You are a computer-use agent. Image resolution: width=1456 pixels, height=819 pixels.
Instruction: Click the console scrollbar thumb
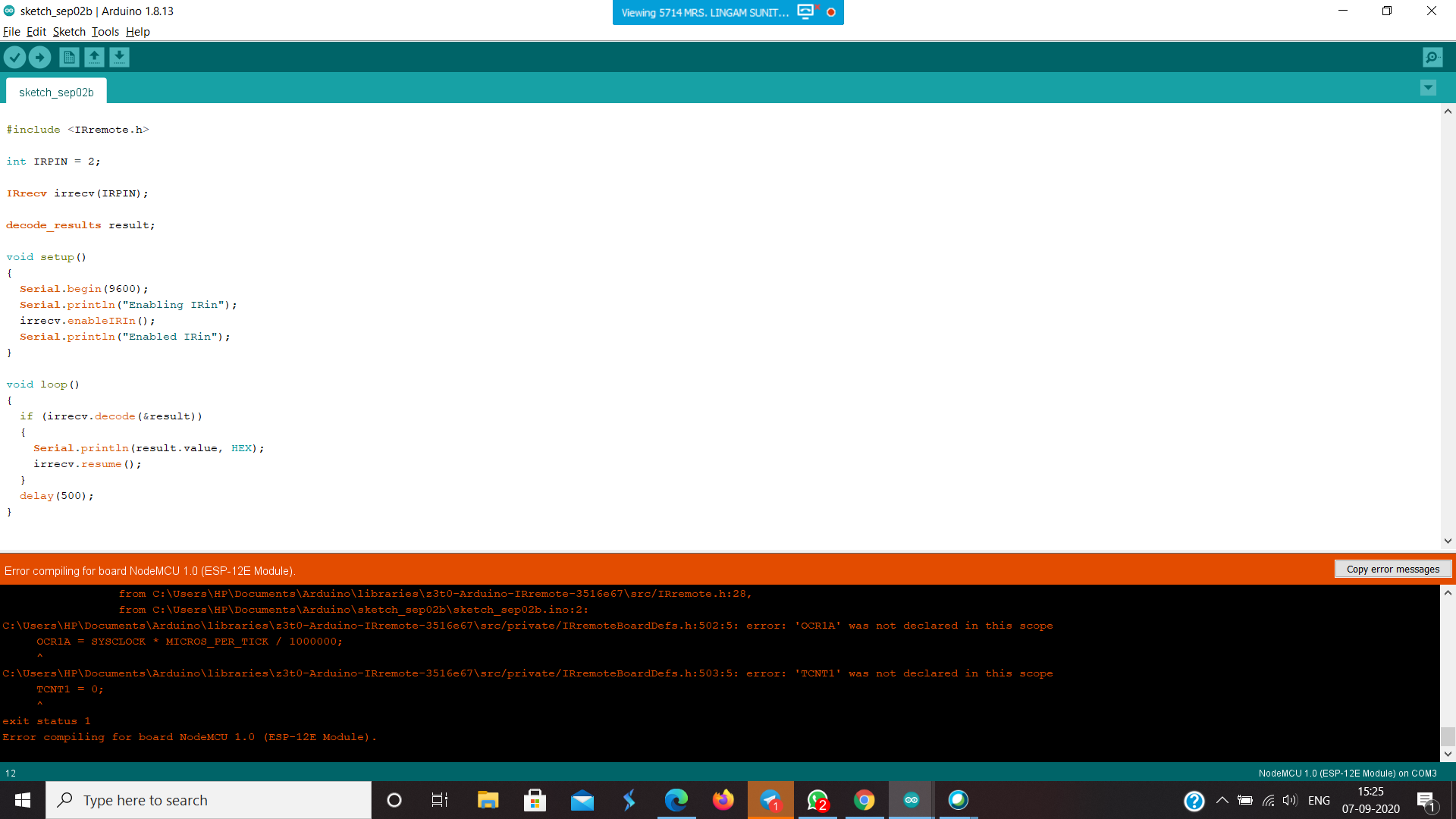click(1448, 736)
